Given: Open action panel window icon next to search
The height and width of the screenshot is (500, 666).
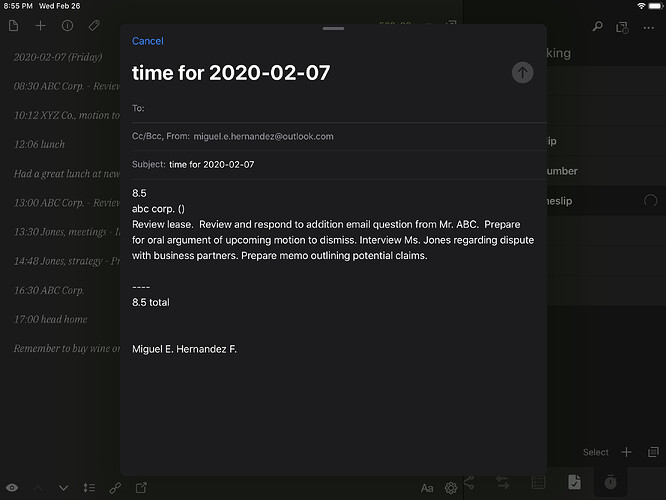Looking at the screenshot, I should [622, 28].
